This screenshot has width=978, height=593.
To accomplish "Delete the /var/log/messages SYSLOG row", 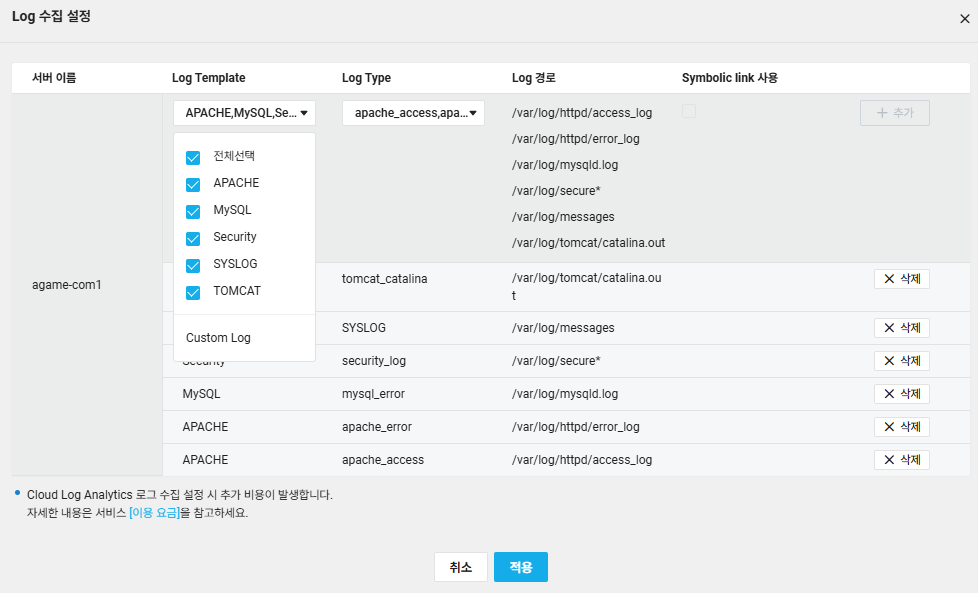I will tap(902, 328).
